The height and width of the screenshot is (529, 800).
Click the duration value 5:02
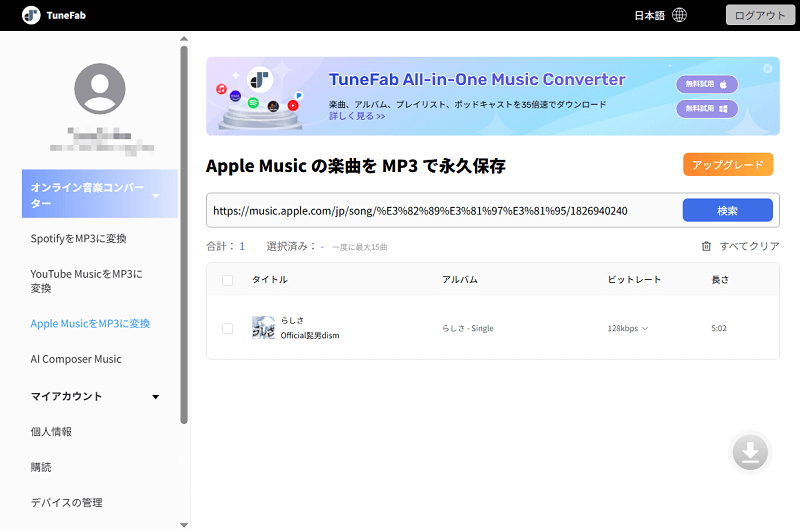click(x=719, y=329)
